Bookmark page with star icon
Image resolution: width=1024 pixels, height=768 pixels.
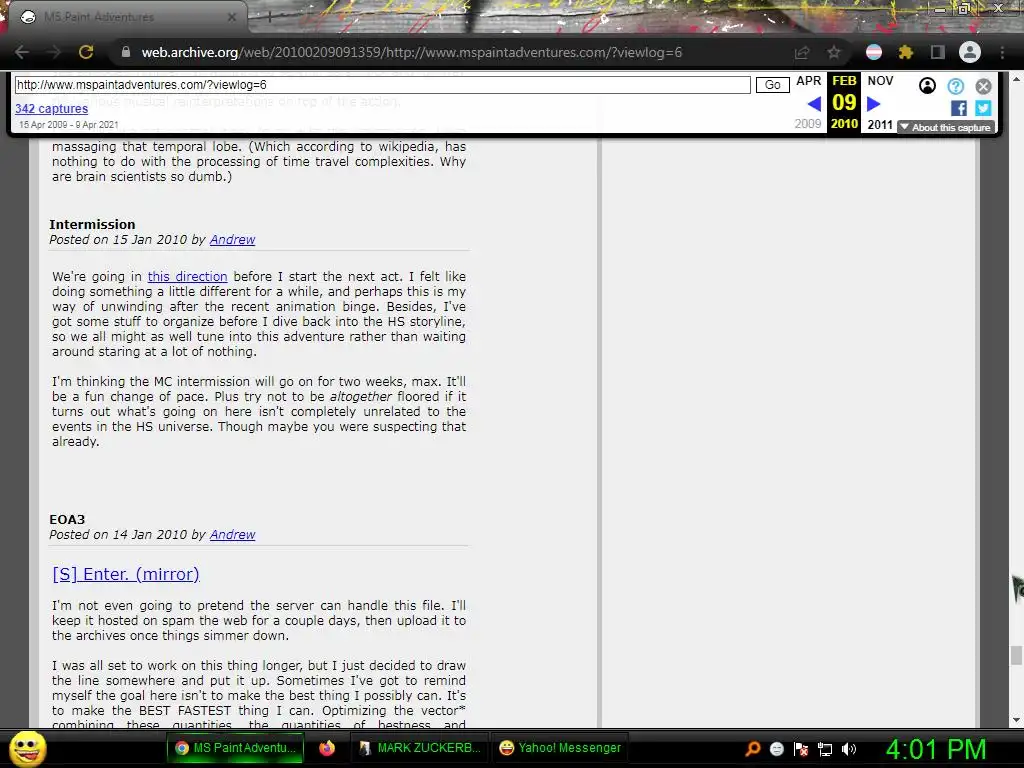tap(833, 52)
